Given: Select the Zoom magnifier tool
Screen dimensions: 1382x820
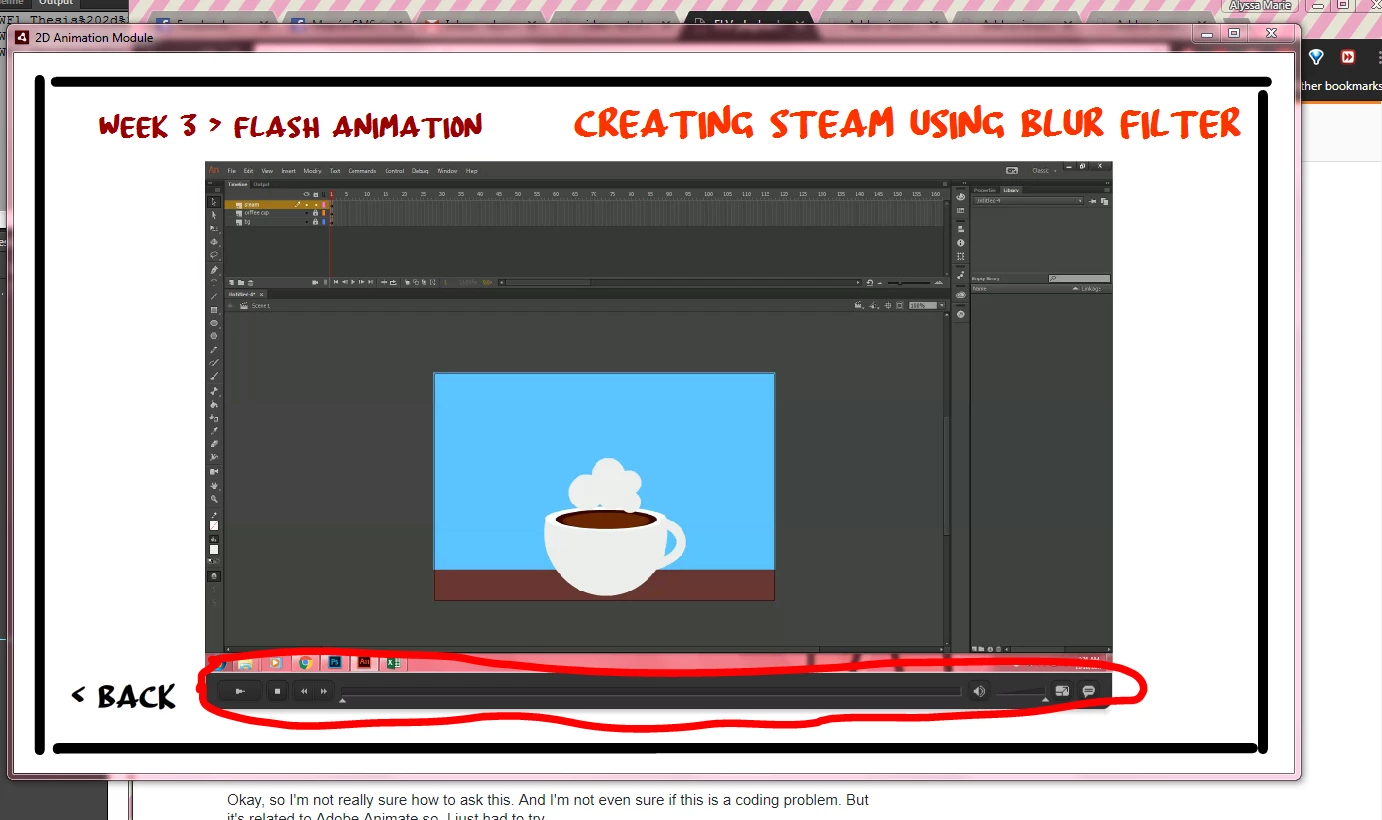Looking at the screenshot, I should 214,498.
